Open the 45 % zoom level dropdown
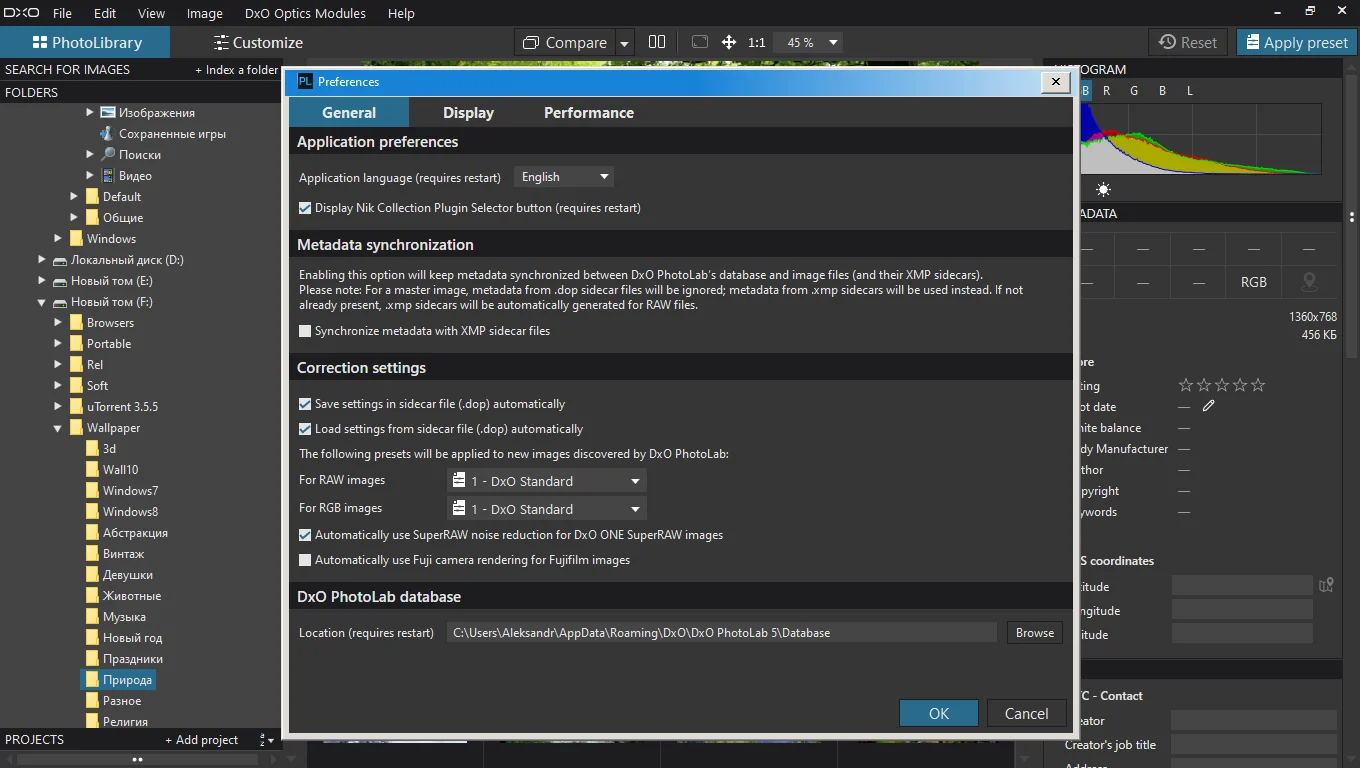This screenshot has height=768, width=1360. click(810, 43)
